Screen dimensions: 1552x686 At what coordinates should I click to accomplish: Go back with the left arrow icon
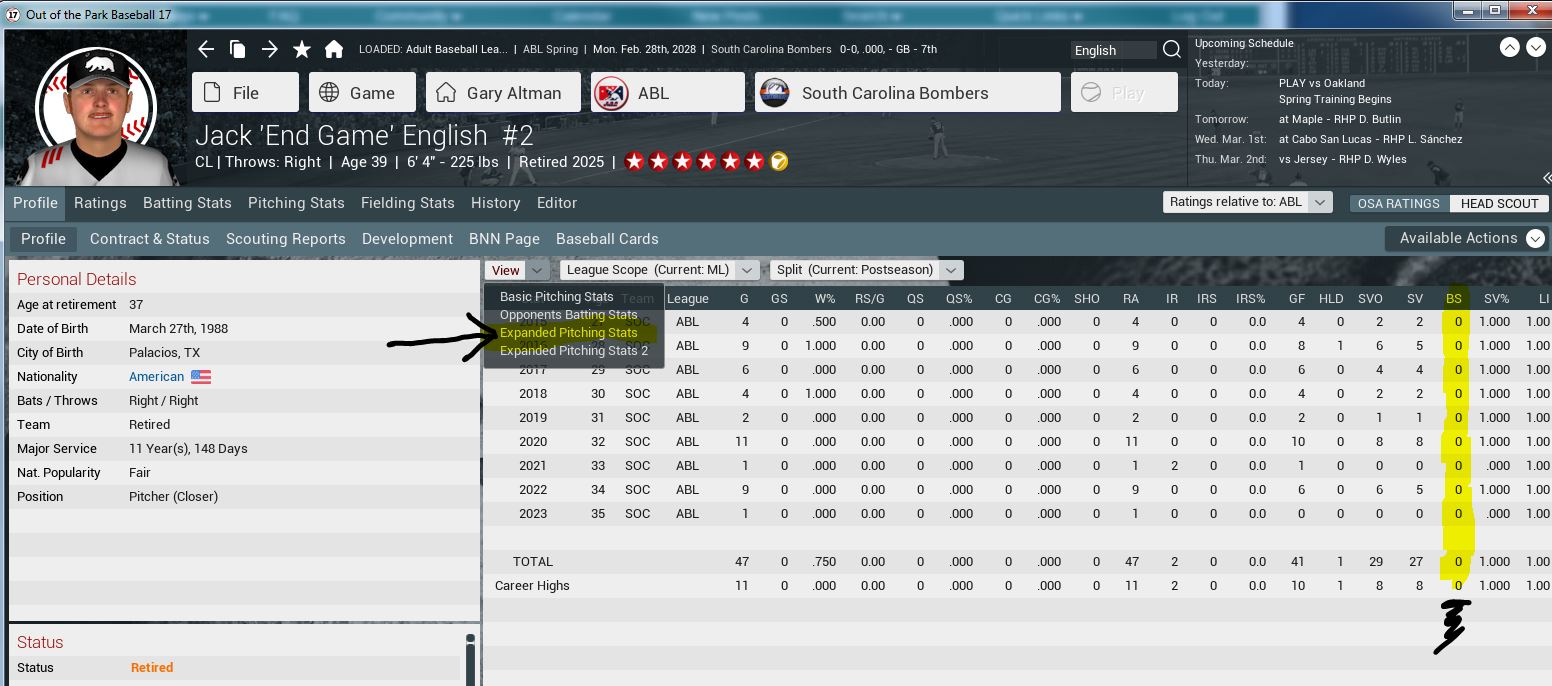pos(206,49)
